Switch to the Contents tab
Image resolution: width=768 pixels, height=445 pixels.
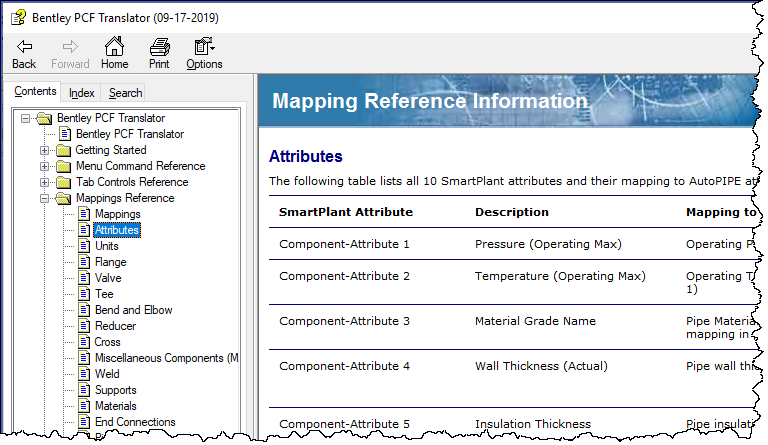coord(35,91)
